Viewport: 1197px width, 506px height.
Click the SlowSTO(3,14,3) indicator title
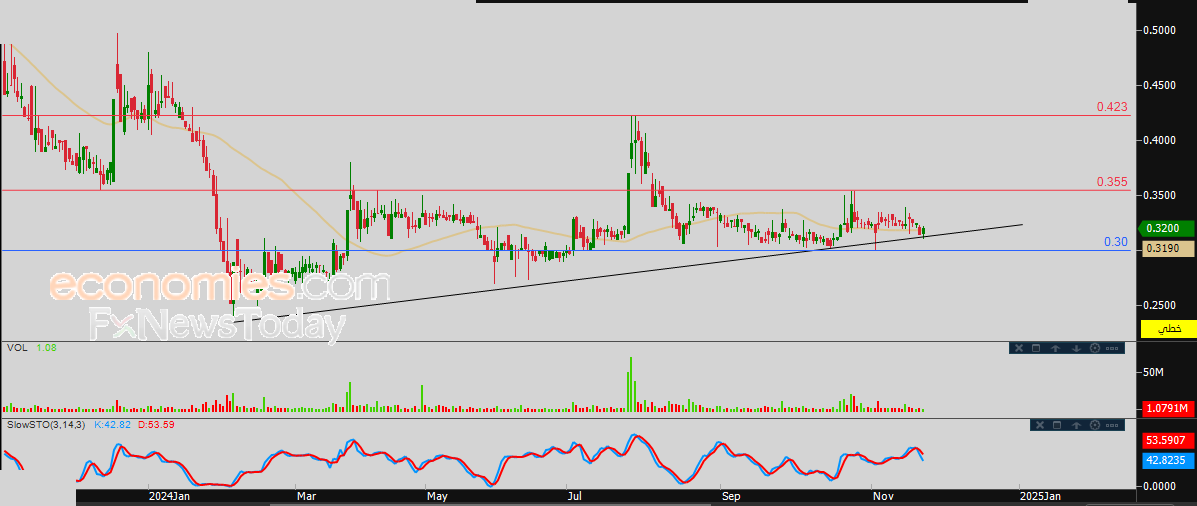[x=45, y=424]
